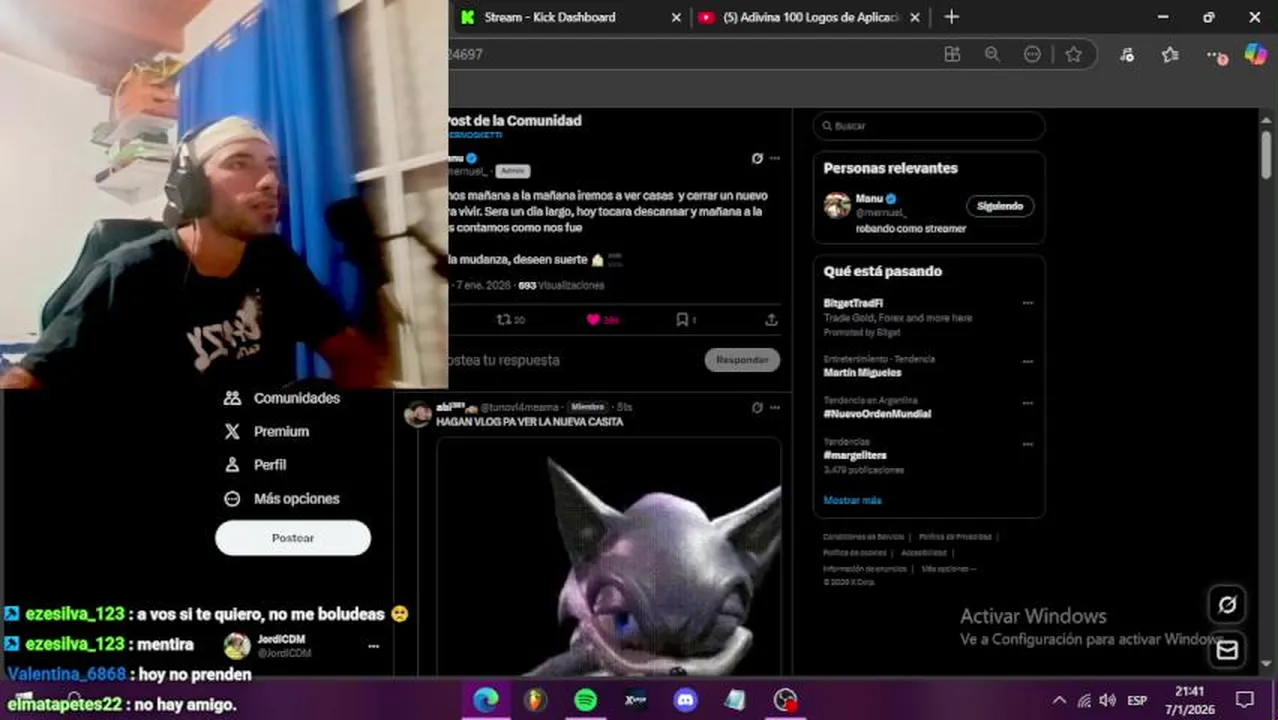Open the XSplit app in the taskbar
Screen dimensions: 1278x720
[x=635, y=700]
